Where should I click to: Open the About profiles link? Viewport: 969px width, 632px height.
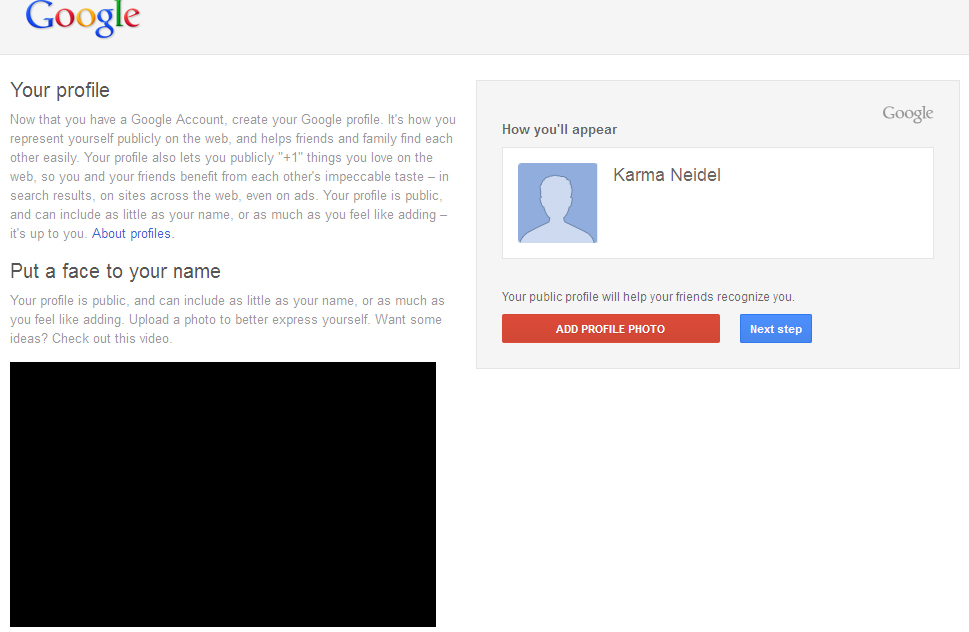(132, 234)
